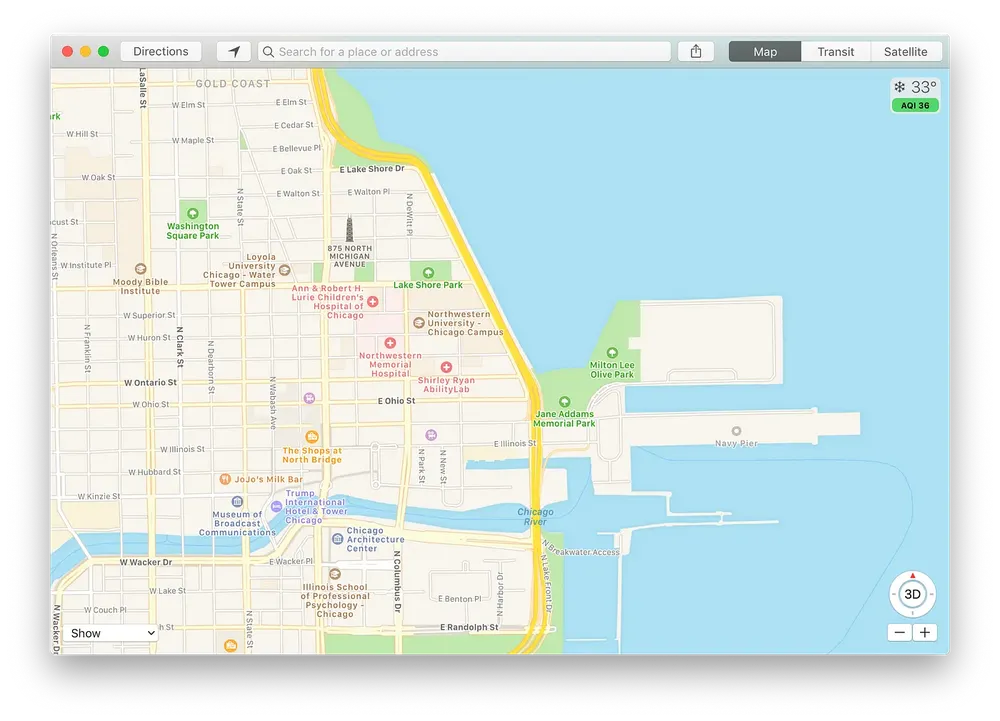Open the Share menu icon
The width and height of the screenshot is (1000, 721).
tap(696, 51)
